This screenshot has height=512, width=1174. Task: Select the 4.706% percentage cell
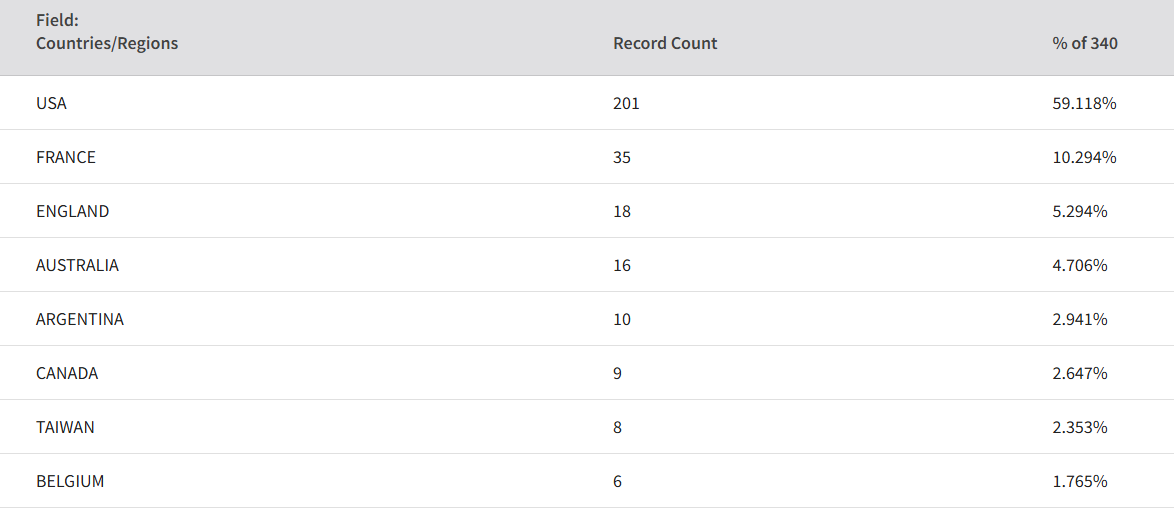tap(1080, 266)
